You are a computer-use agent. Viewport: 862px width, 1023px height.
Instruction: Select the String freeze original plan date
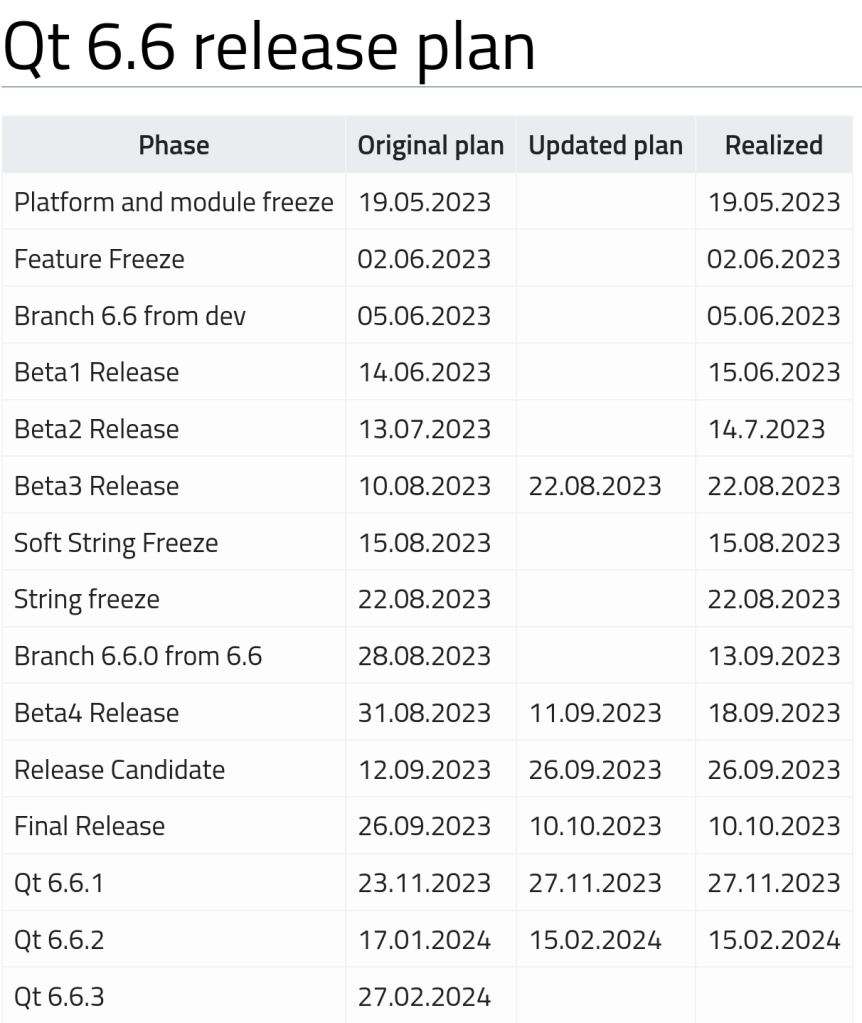pyautogui.click(x=424, y=600)
